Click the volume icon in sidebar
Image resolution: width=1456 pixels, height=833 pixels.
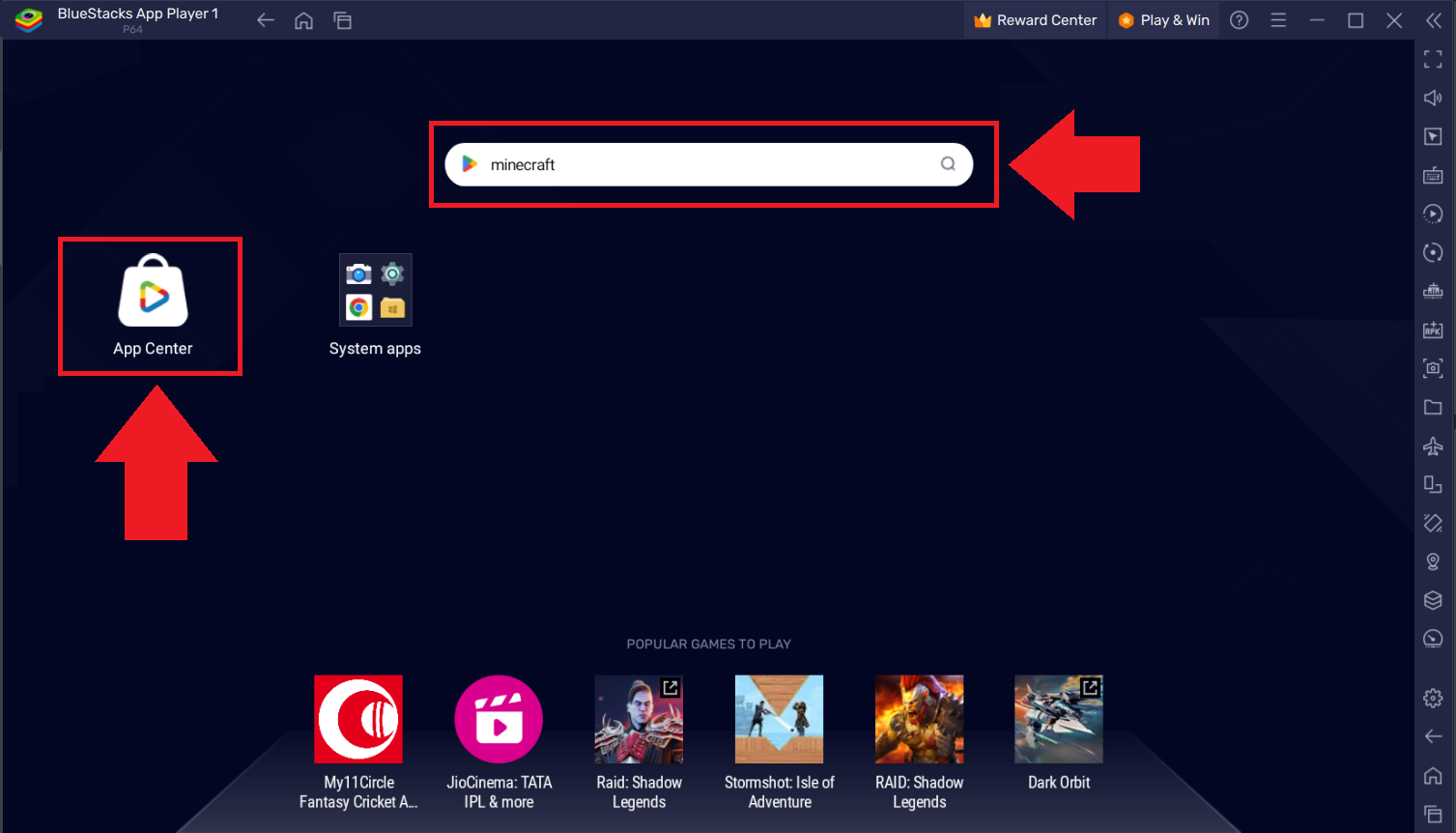(x=1433, y=98)
